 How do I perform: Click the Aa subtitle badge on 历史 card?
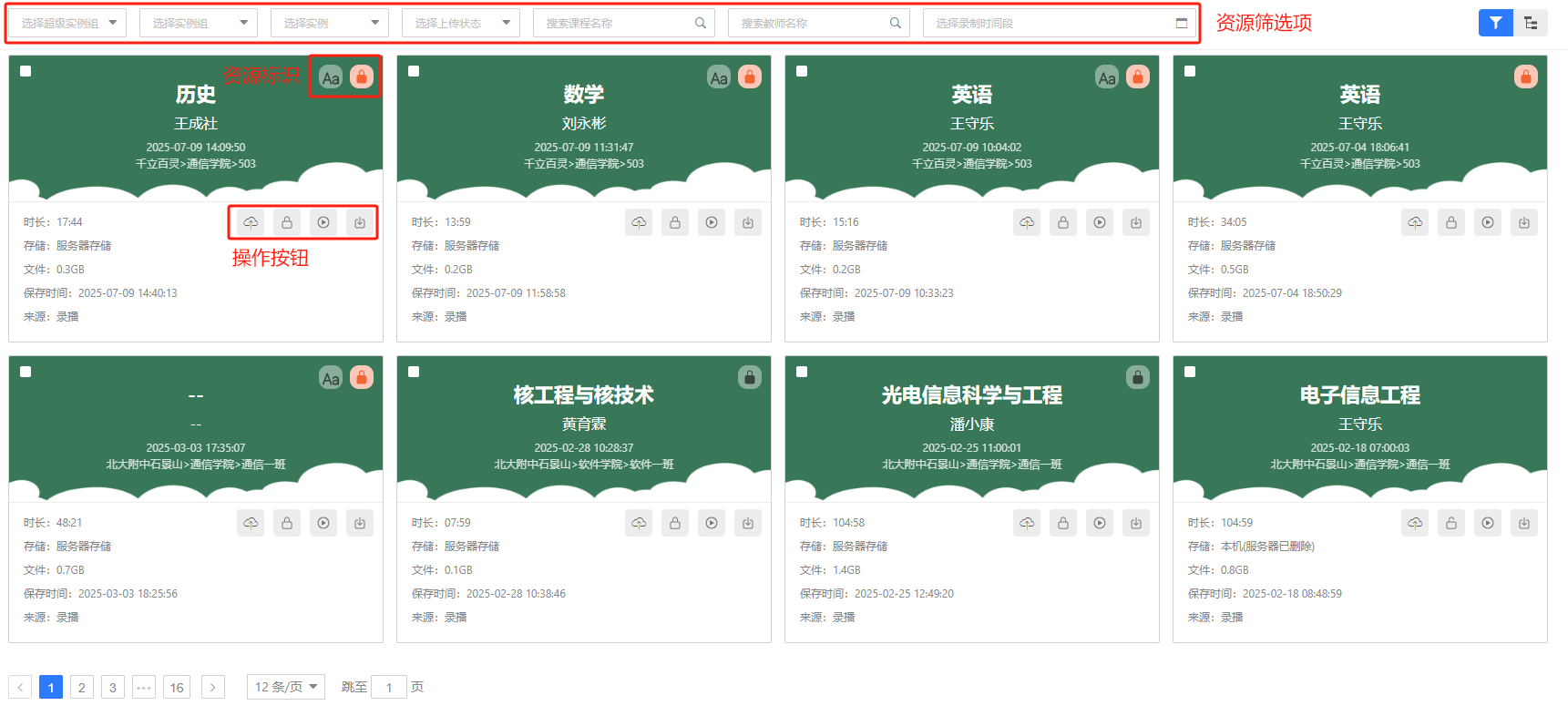(331, 77)
